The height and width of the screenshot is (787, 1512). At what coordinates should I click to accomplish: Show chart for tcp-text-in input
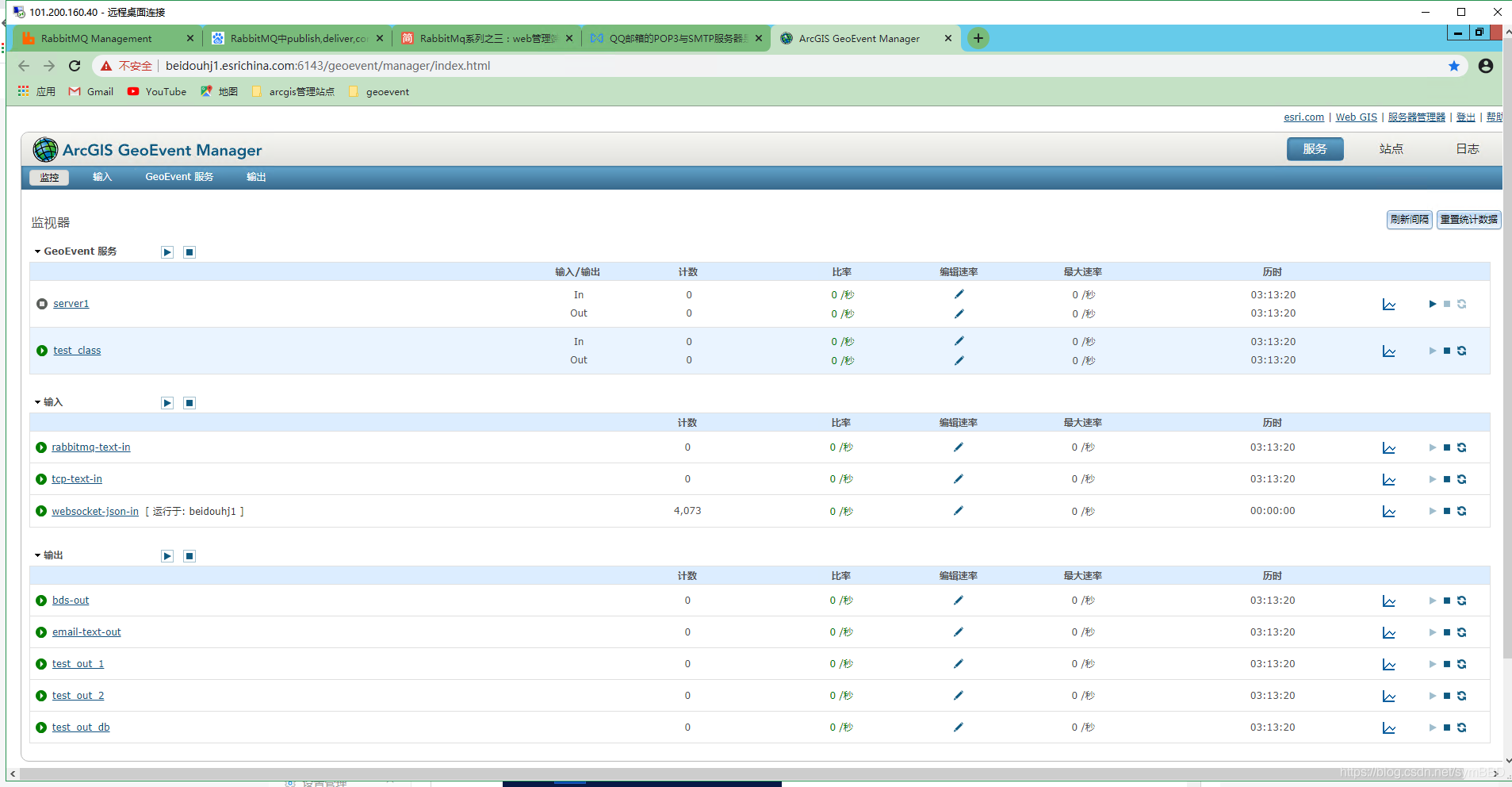[x=1388, y=480]
